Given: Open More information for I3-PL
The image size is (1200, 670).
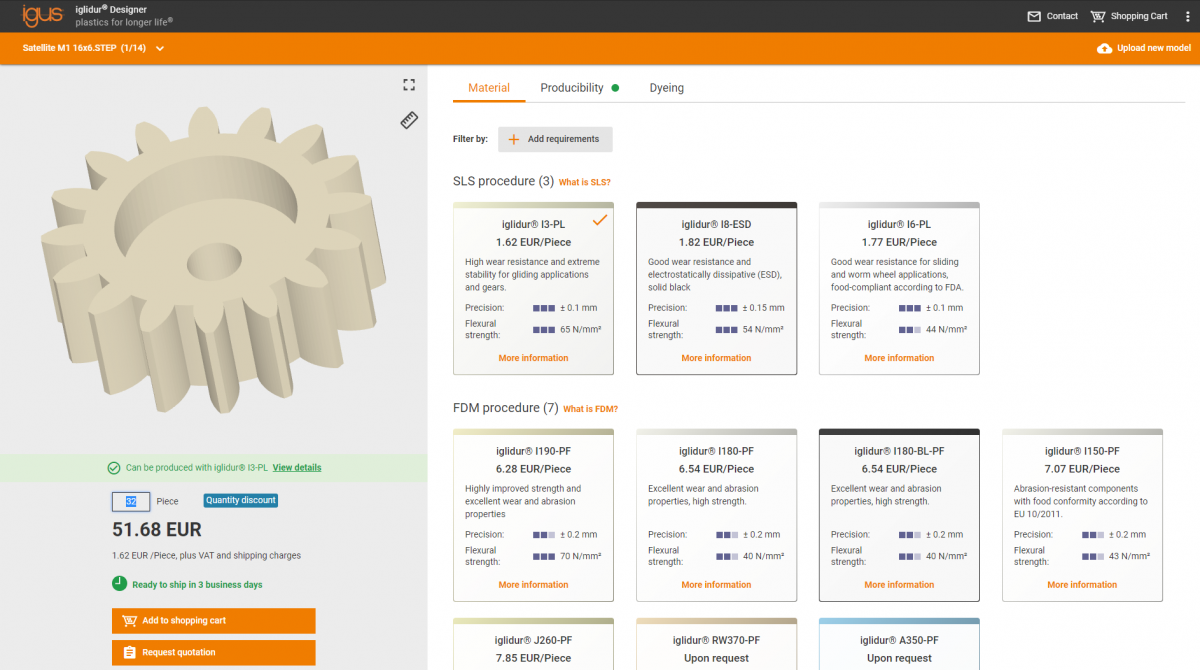Looking at the screenshot, I should [533, 358].
